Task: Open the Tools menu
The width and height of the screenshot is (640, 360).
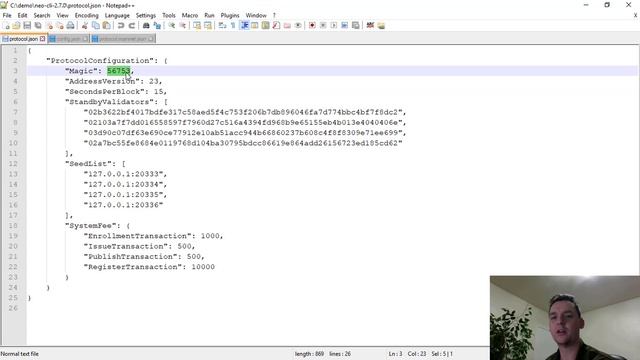Action: point(169,15)
